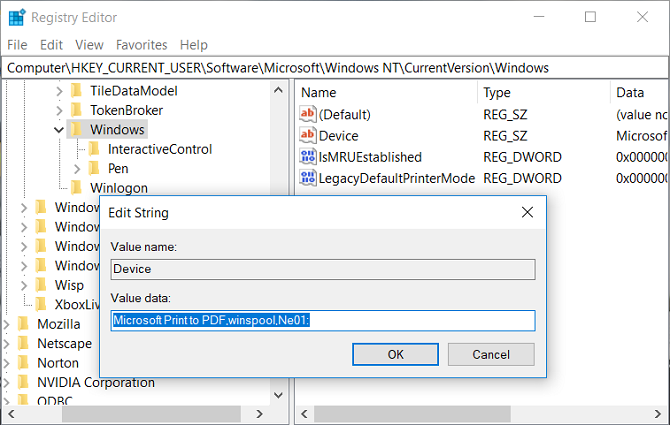Click the IsMRUEstablished DWORD icon
Viewport: 670px width, 425px height.
pyautogui.click(x=307, y=157)
